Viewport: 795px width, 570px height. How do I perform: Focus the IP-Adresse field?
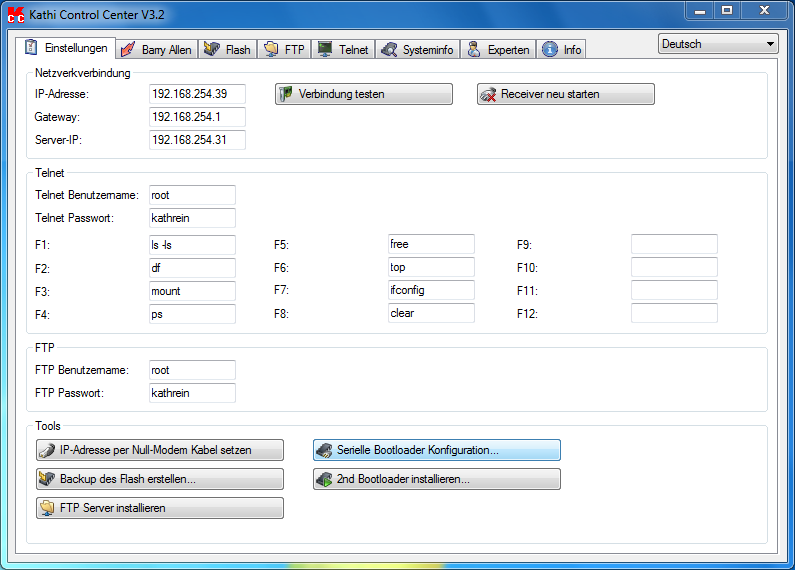[x=197, y=94]
